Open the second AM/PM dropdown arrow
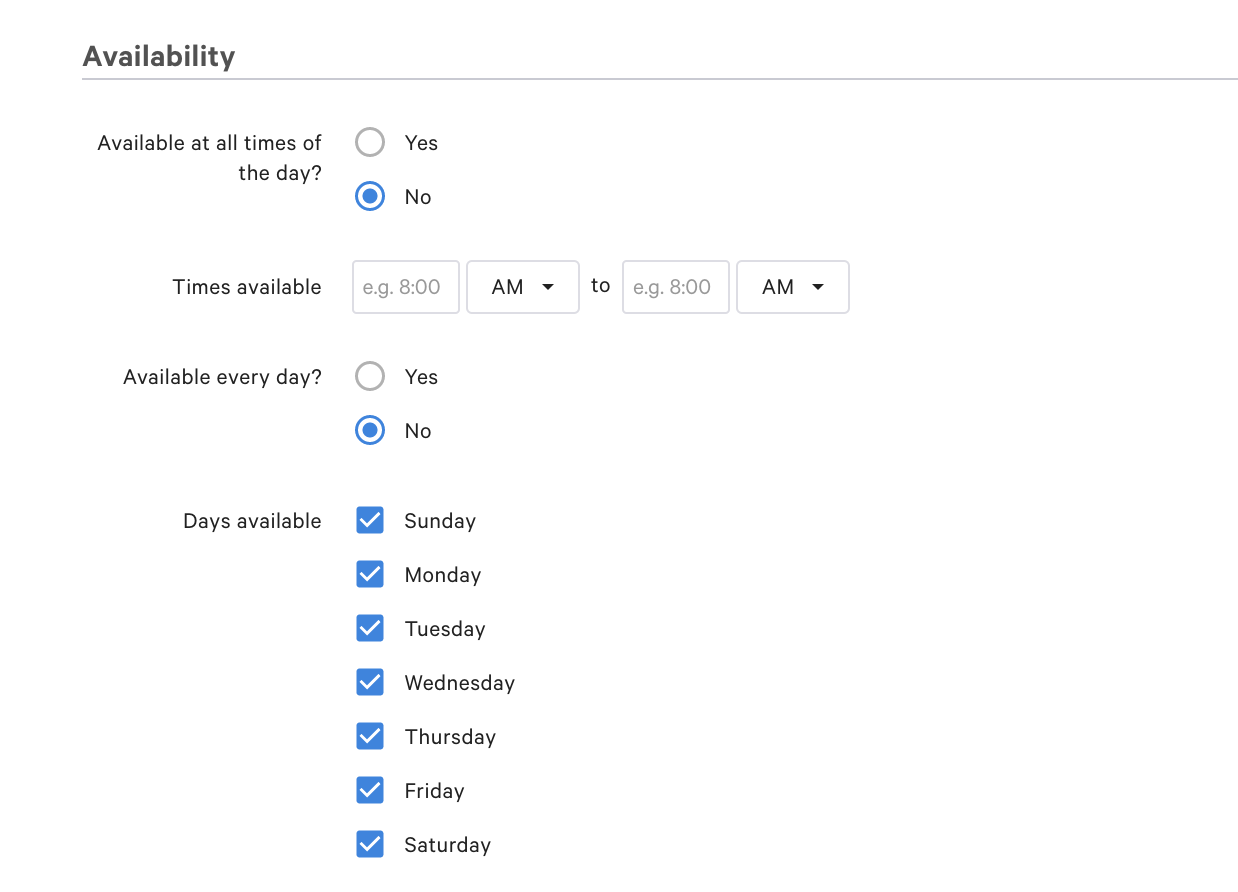The image size is (1238, 892). click(818, 287)
